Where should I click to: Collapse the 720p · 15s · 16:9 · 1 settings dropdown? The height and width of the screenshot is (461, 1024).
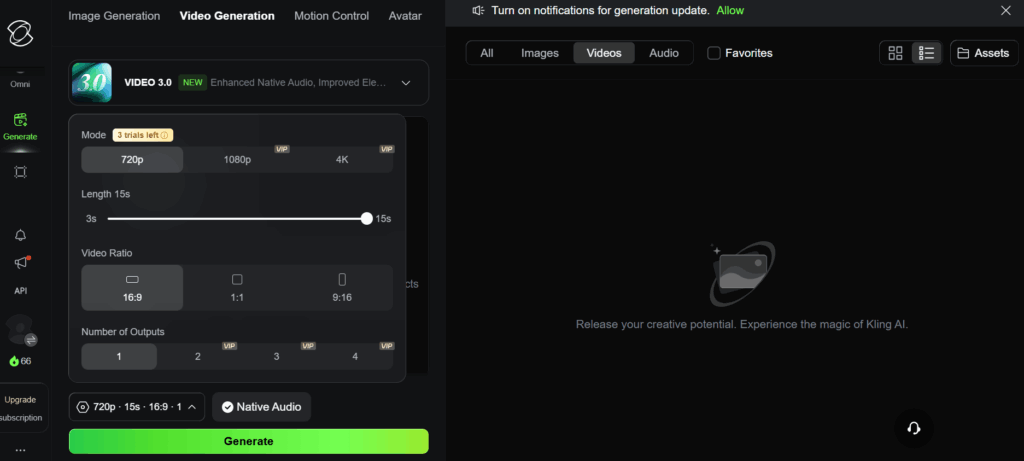tap(136, 407)
